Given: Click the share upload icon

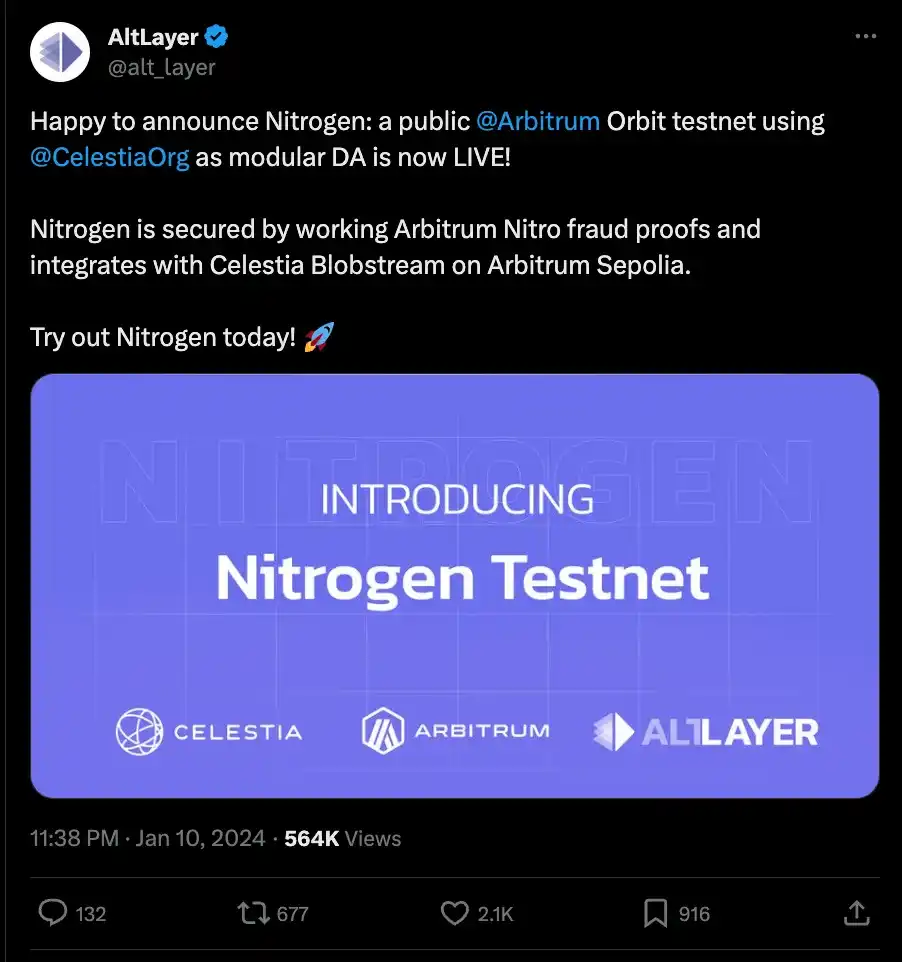Looking at the screenshot, I should click(x=856, y=912).
